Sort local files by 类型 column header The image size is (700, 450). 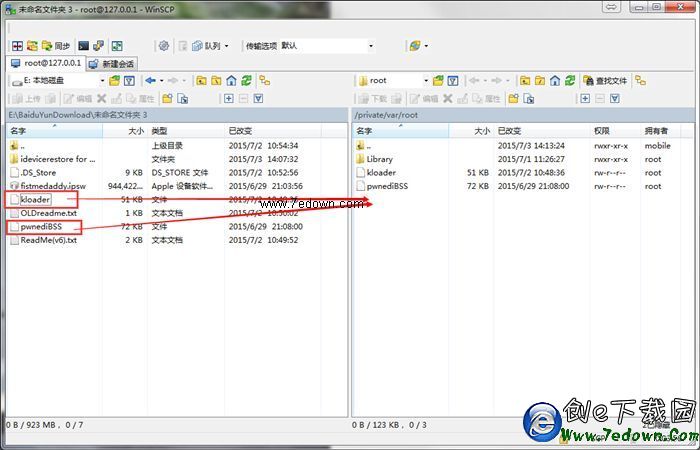point(186,131)
